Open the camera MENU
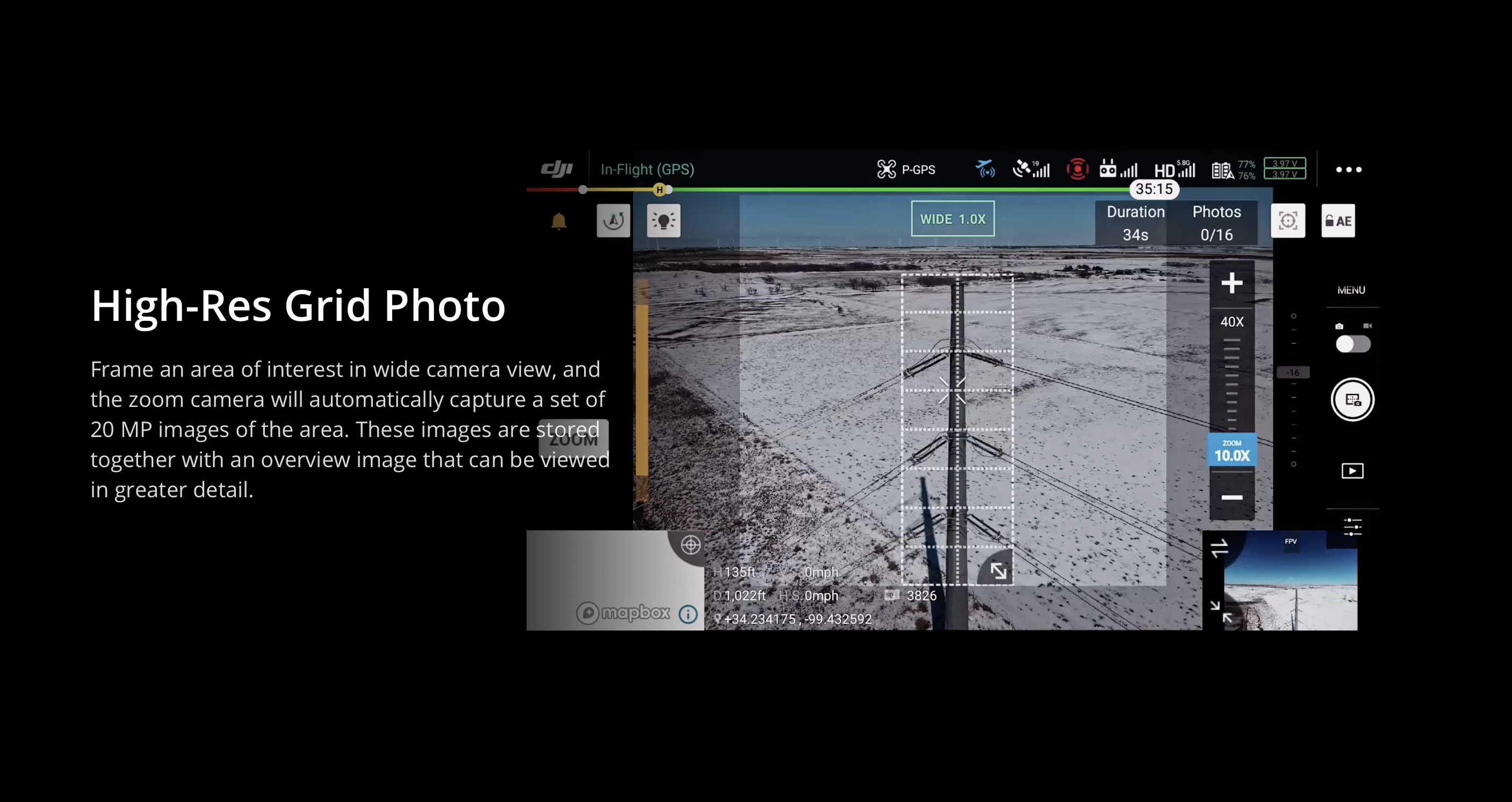This screenshot has width=1512, height=802. click(1351, 290)
